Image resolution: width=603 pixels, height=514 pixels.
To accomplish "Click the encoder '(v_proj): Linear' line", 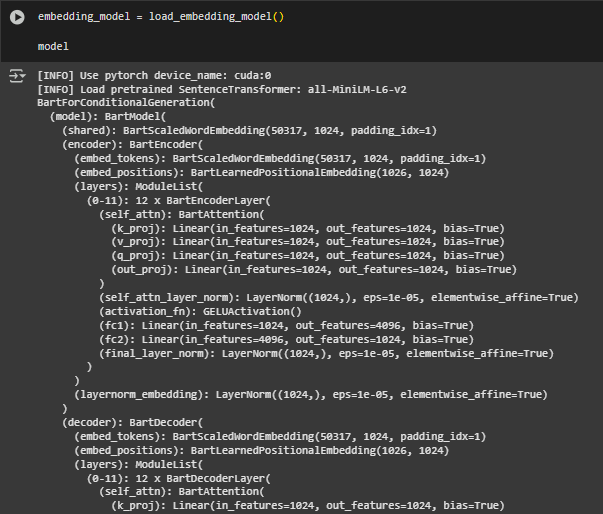I will [x=308, y=242].
